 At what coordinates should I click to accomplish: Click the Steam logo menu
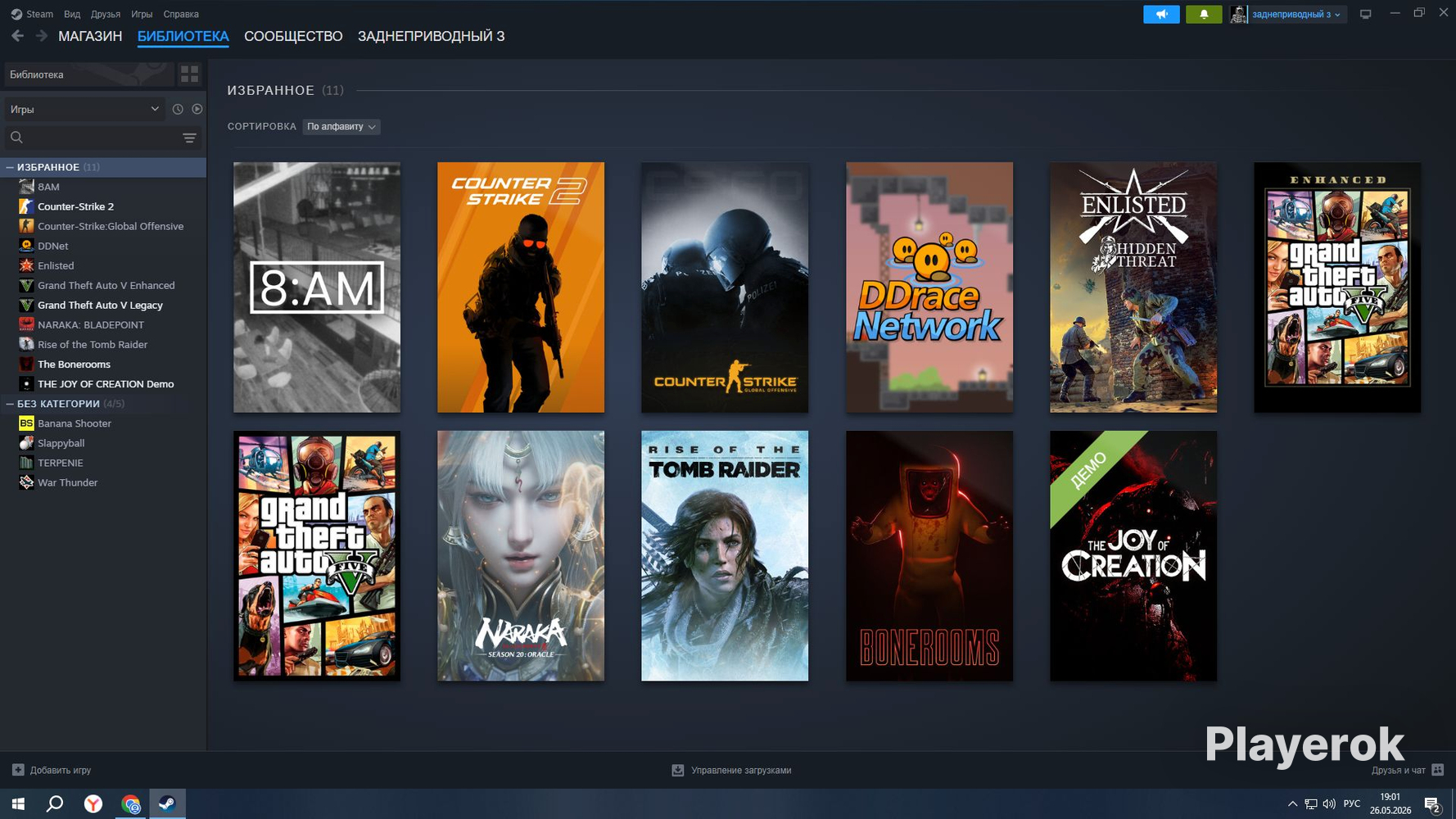tap(32, 14)
